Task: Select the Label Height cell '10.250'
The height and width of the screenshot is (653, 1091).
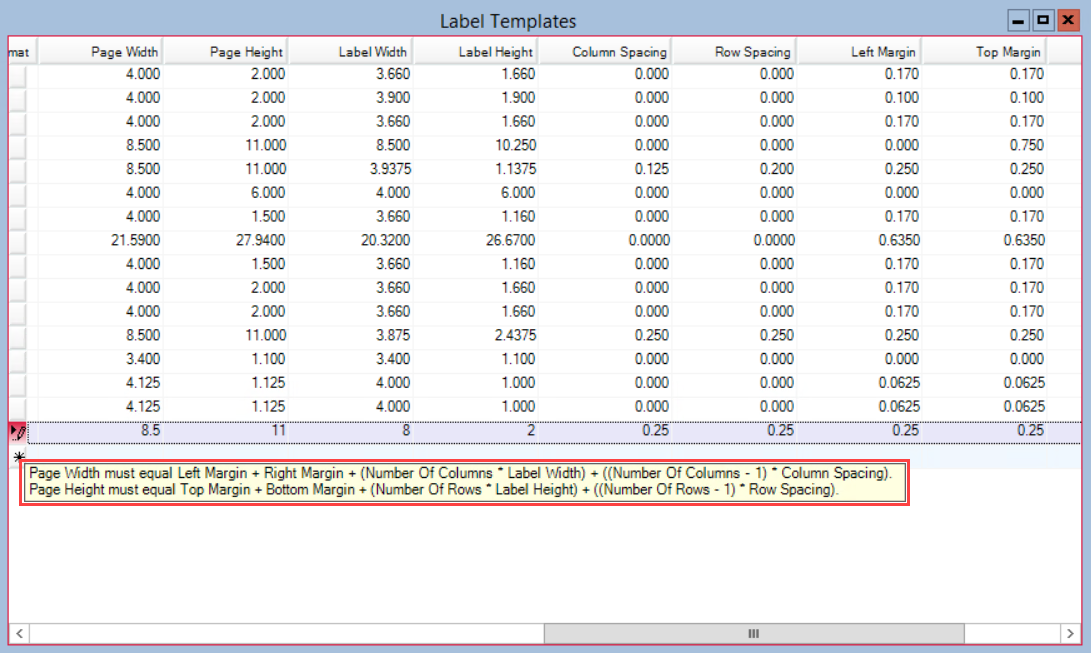Action: coord(476,145)
